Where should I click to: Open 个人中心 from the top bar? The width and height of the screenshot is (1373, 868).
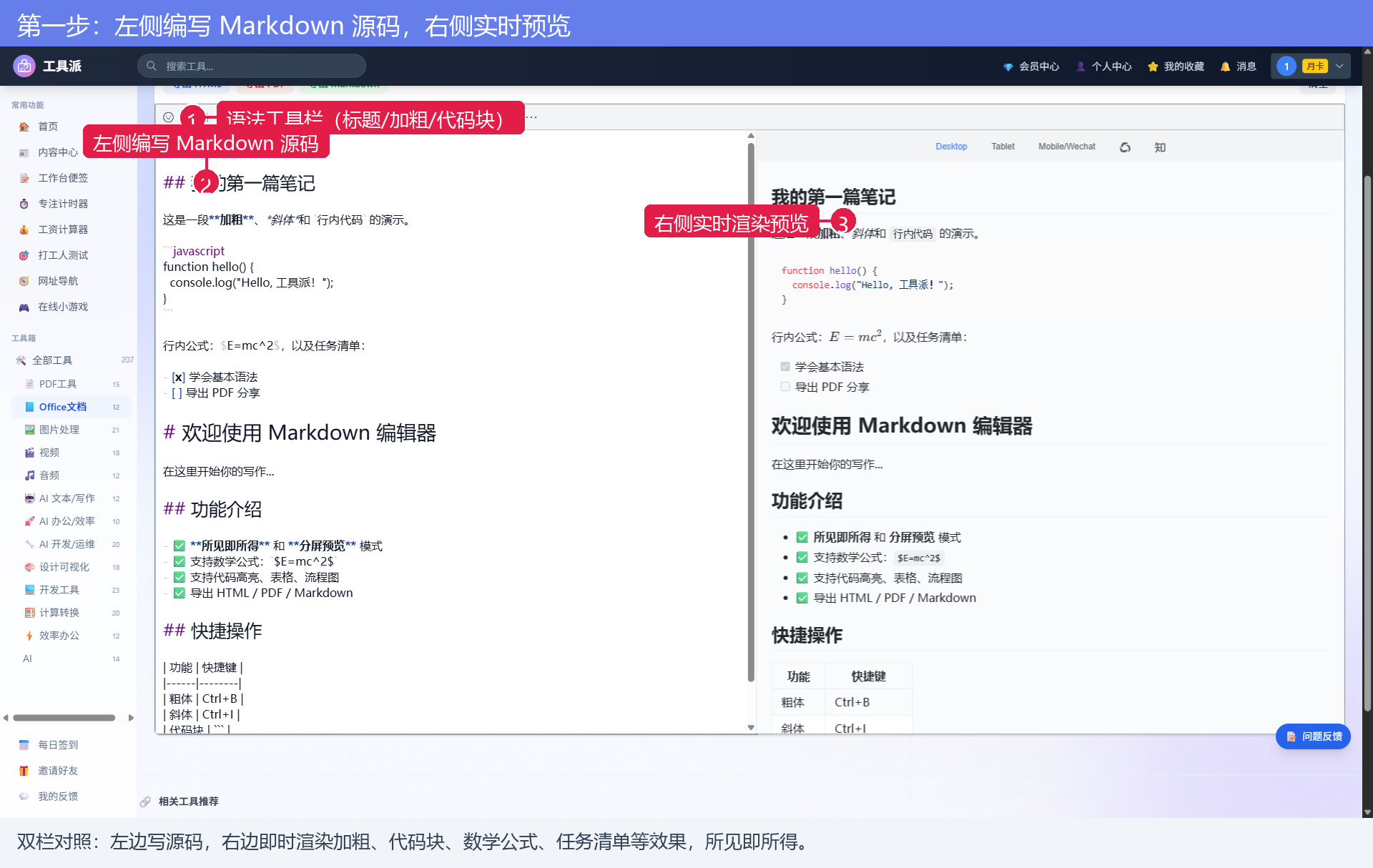point(1104,66)
